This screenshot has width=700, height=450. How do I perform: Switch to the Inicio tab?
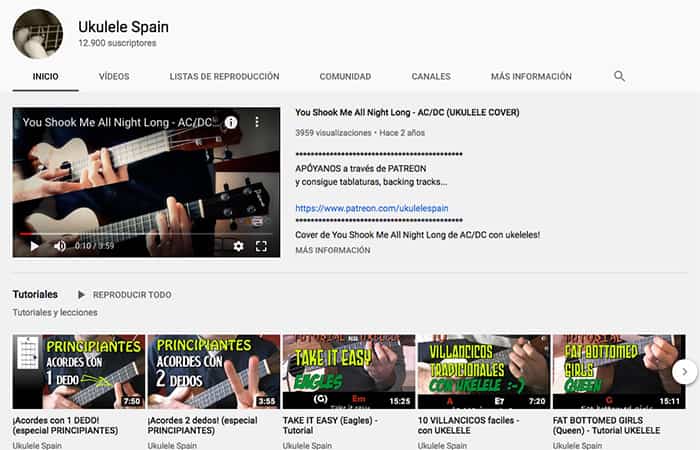pos(46,76)
